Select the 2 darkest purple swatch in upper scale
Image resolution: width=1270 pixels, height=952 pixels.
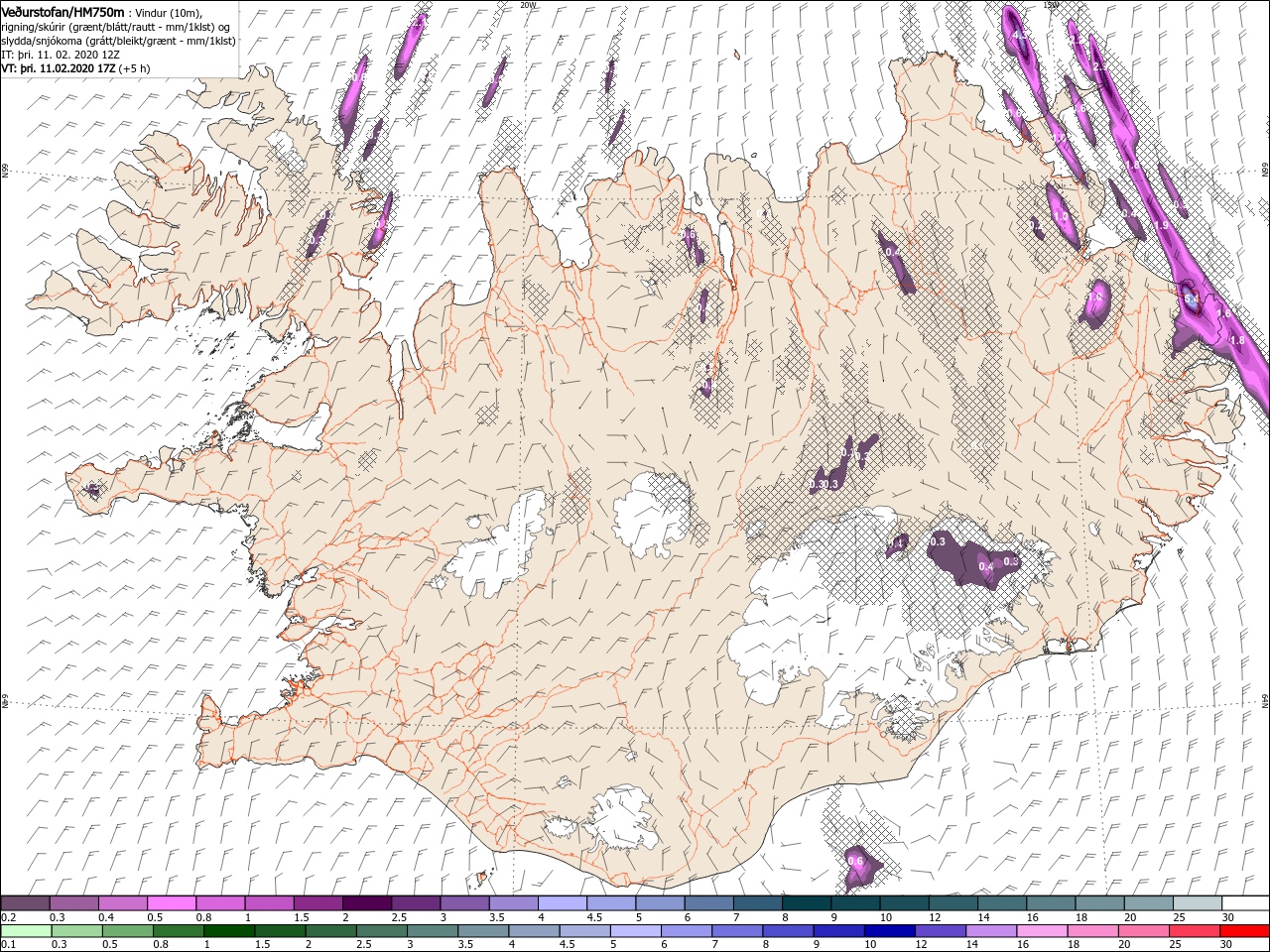[x=366, y=903]
